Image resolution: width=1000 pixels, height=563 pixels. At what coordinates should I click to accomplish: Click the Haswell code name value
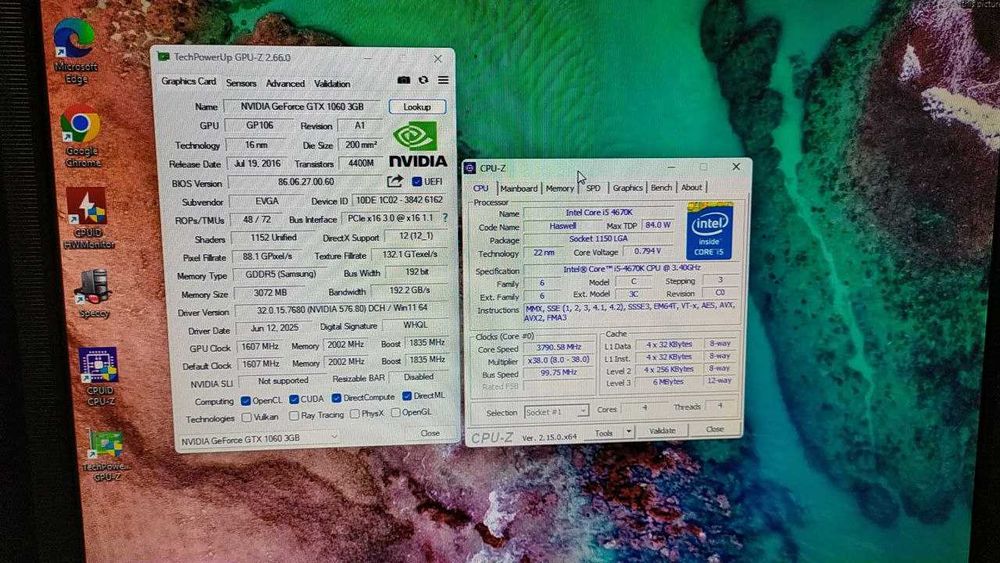pyautogui.click(x=562, y=226)
